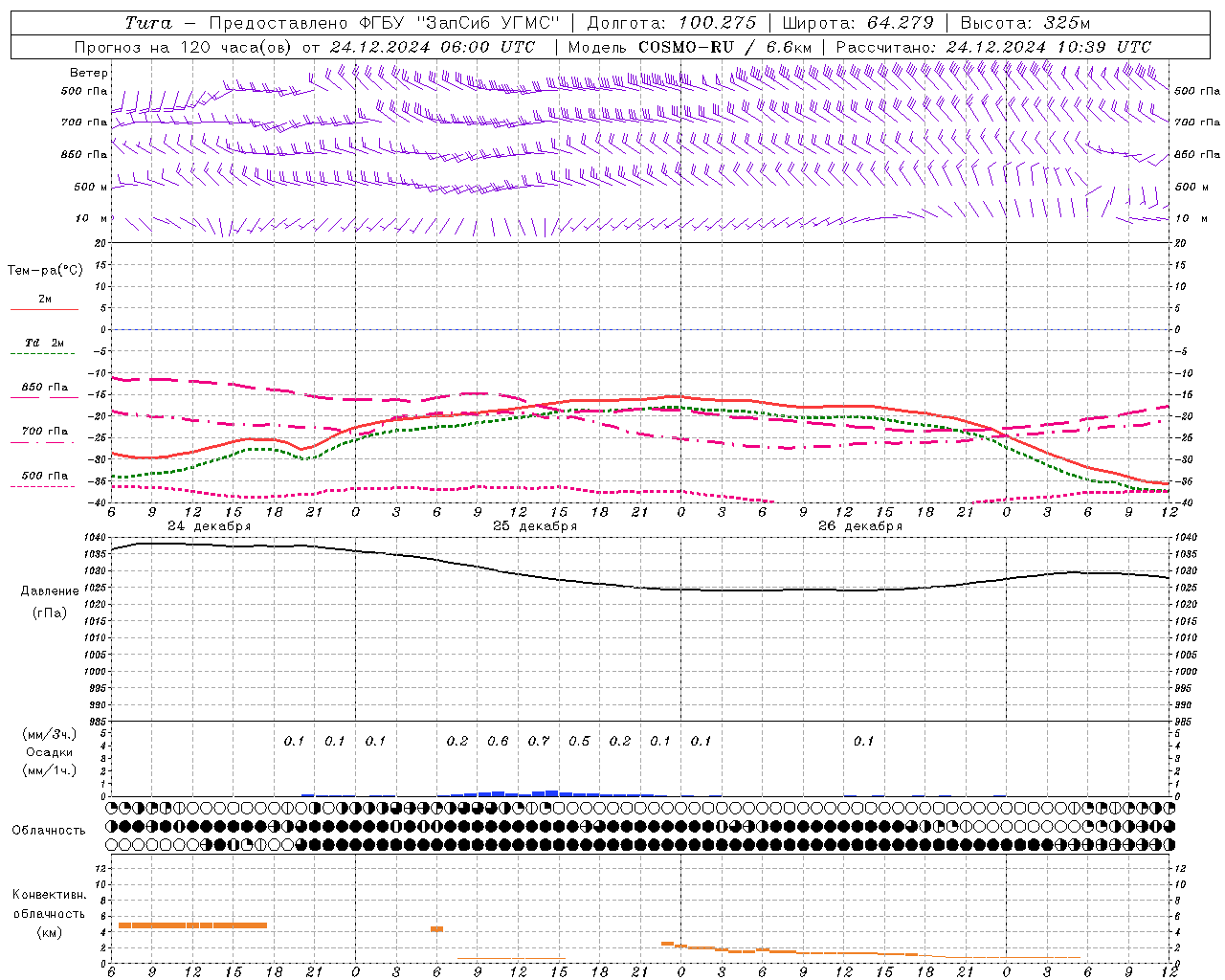Click the '(мм/3ч.)' precipitation unit label

50,735
